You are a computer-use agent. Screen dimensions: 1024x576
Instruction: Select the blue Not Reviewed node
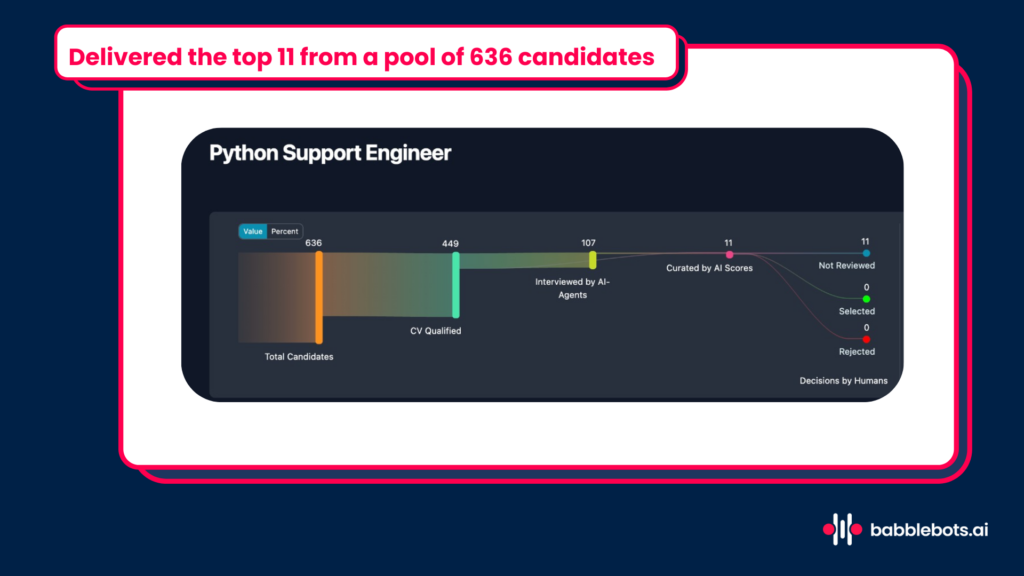[x=866, y=253]
